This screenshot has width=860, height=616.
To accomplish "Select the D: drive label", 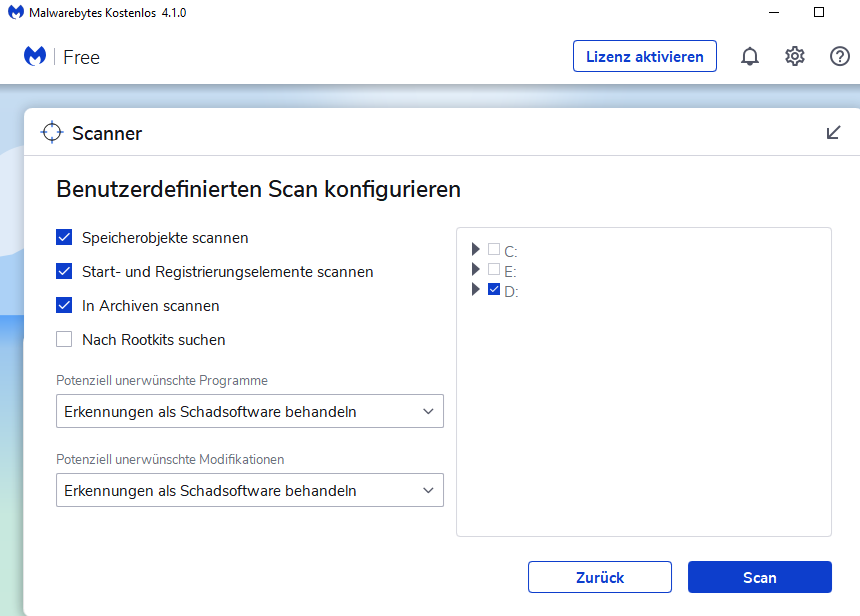I will click(x=511, y=292).
